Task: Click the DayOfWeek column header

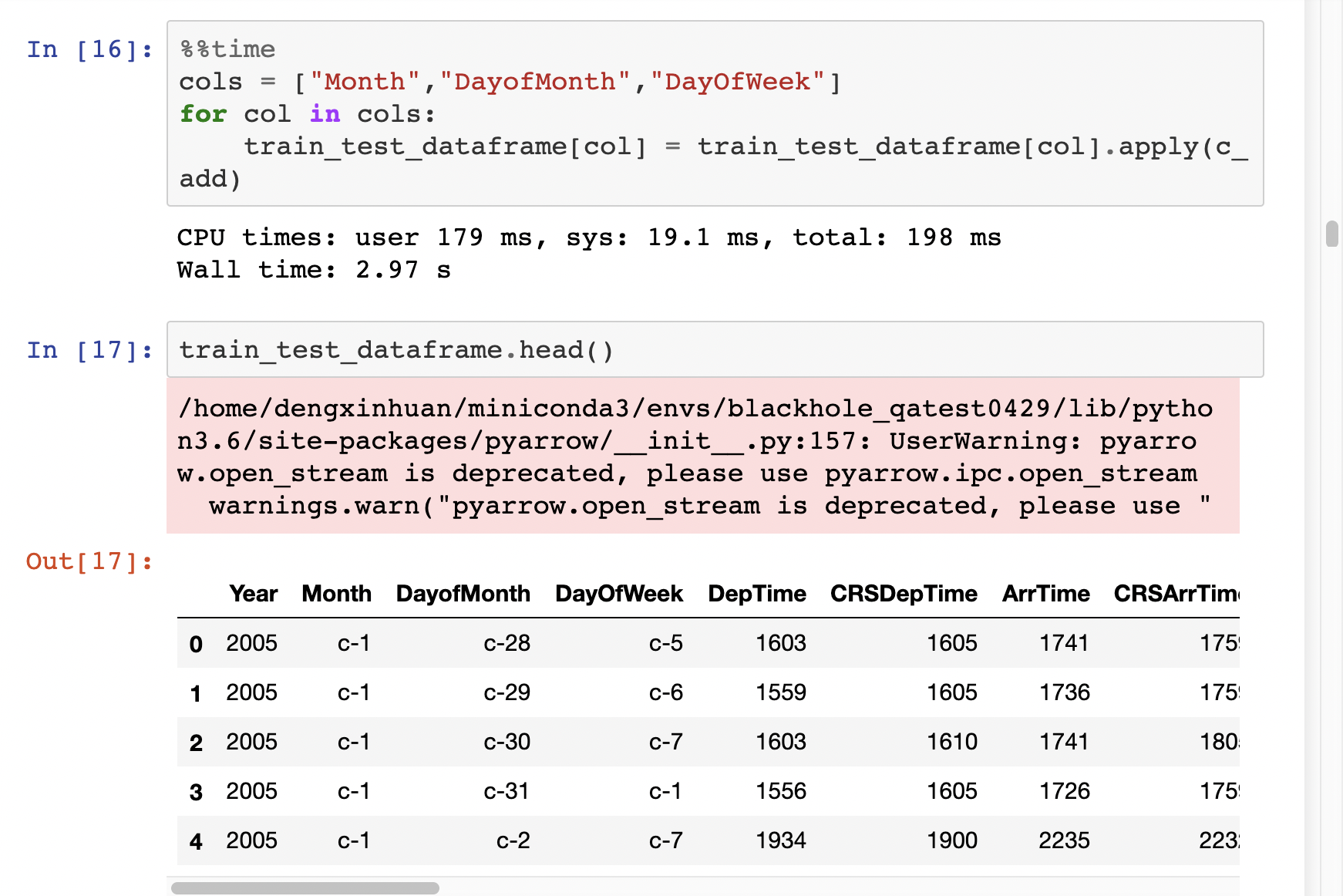Action: tap(618, 594)
